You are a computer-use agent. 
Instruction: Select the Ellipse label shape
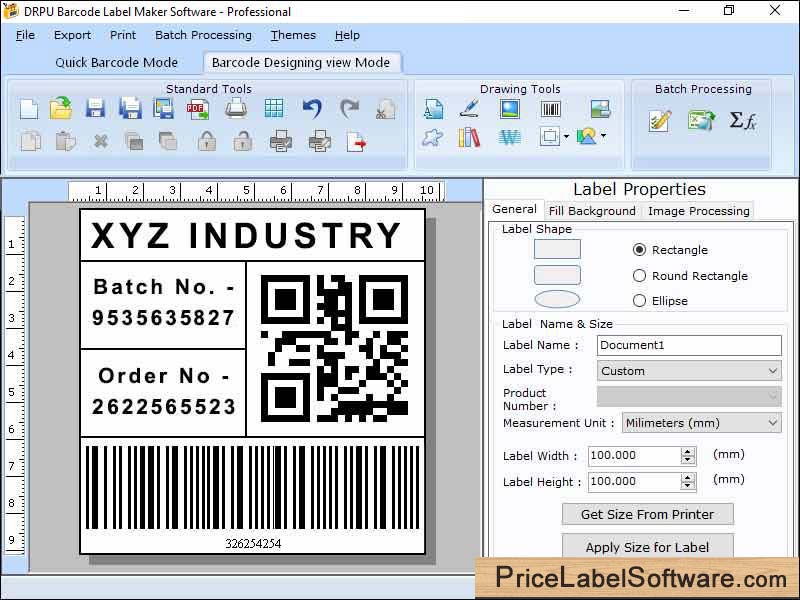(x=640, y=301)
